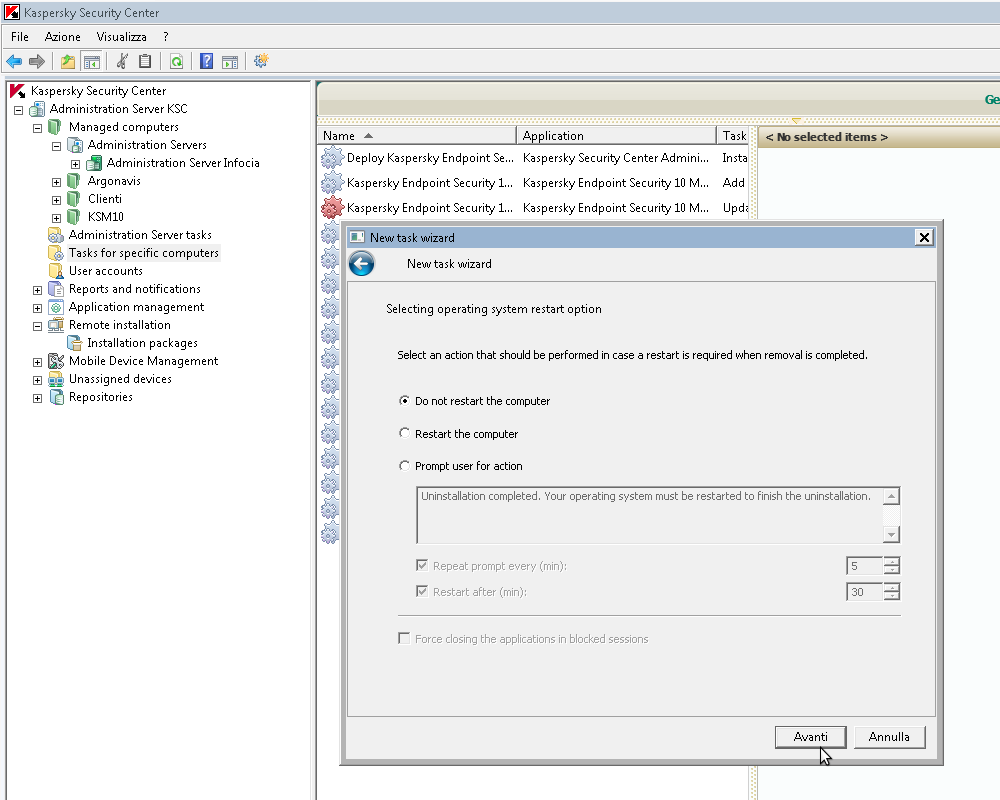This screenshot has height=800, width=1000.
Task: Expand the KSM10 group
Action: click(x=56, y=218)
